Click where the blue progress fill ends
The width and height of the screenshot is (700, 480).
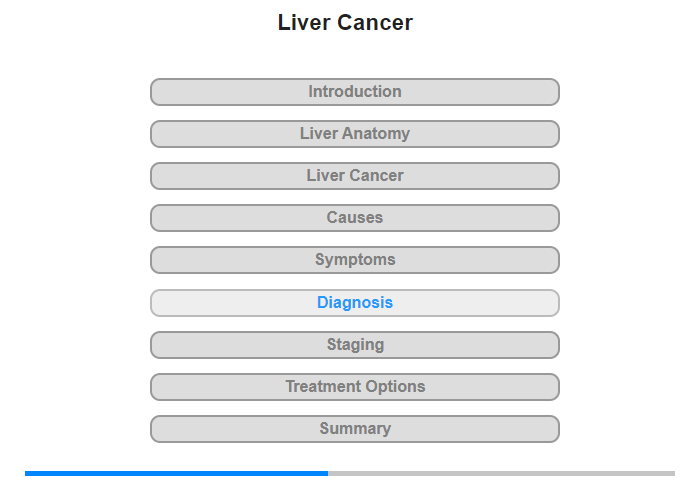click(327, 473)
